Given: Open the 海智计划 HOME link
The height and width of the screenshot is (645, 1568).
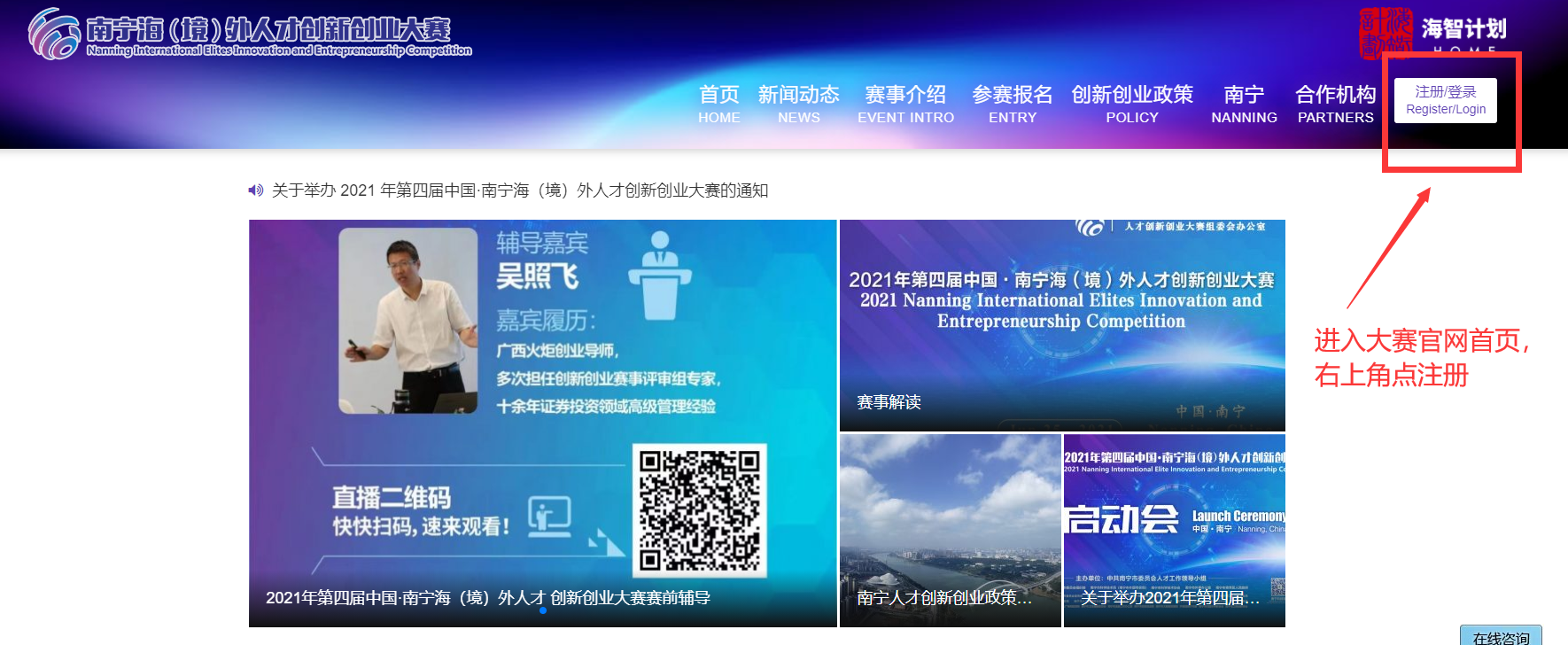Looking at the screenshot, I should click(1433, 34).
